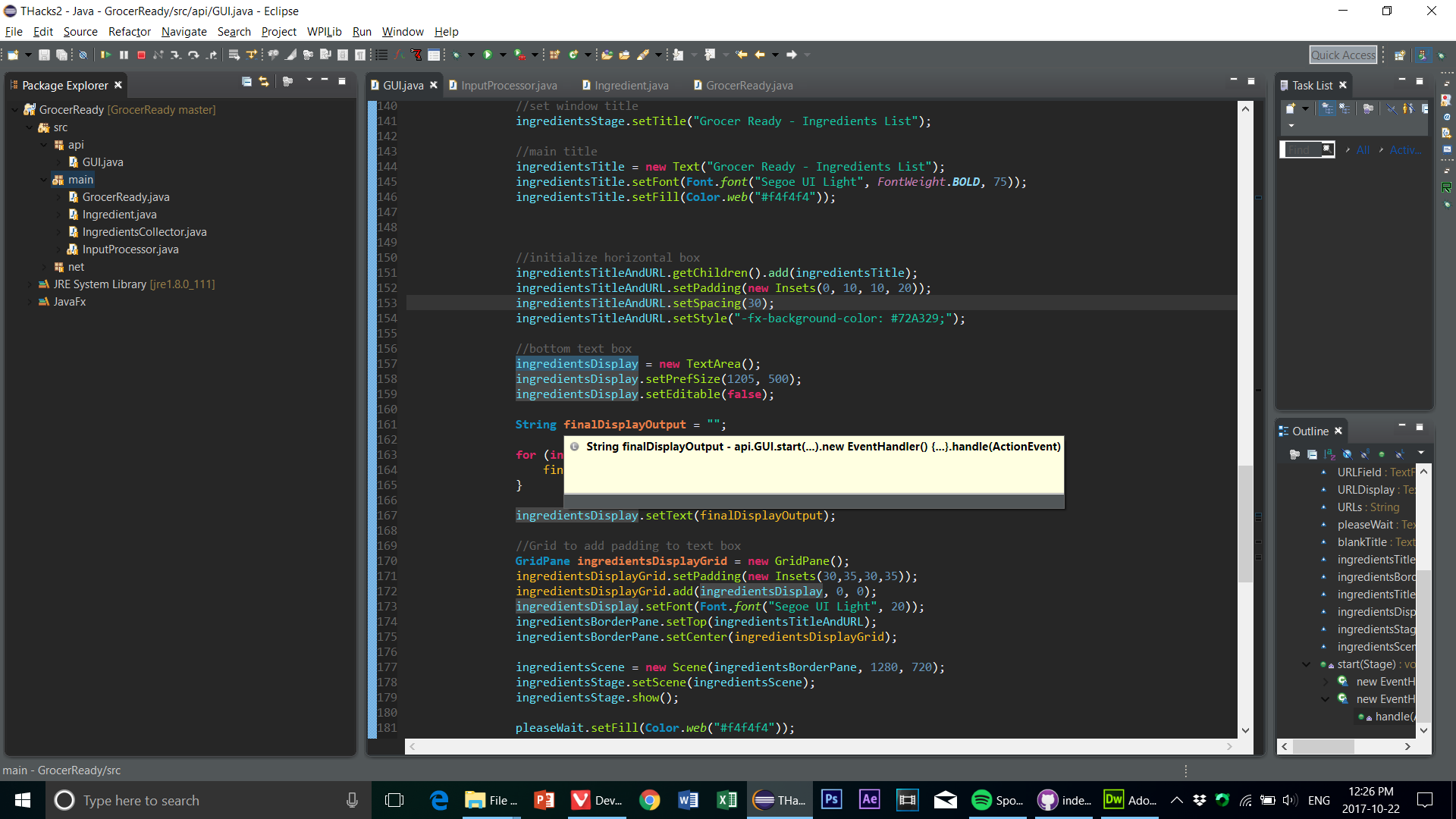The width and height of the screenshot is (1456, 819).
Task: Toggle Hide Fields in Outline toolbar
Action: 1347,454
